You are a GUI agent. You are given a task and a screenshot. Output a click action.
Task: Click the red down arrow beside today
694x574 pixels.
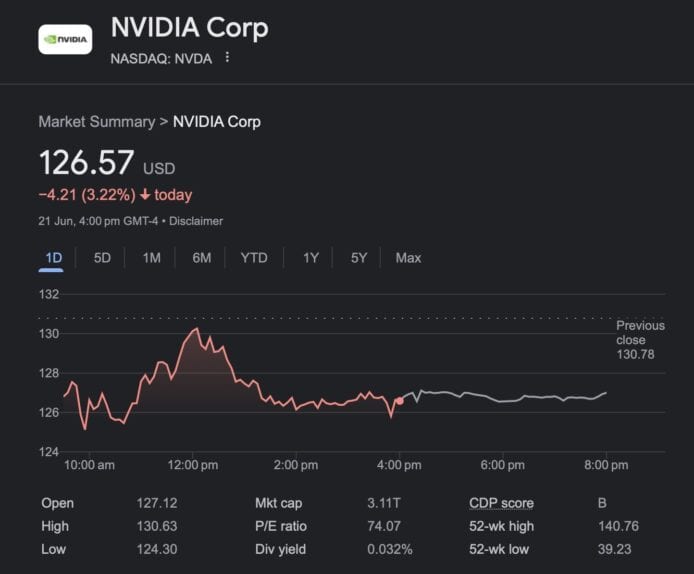(144, 195)
